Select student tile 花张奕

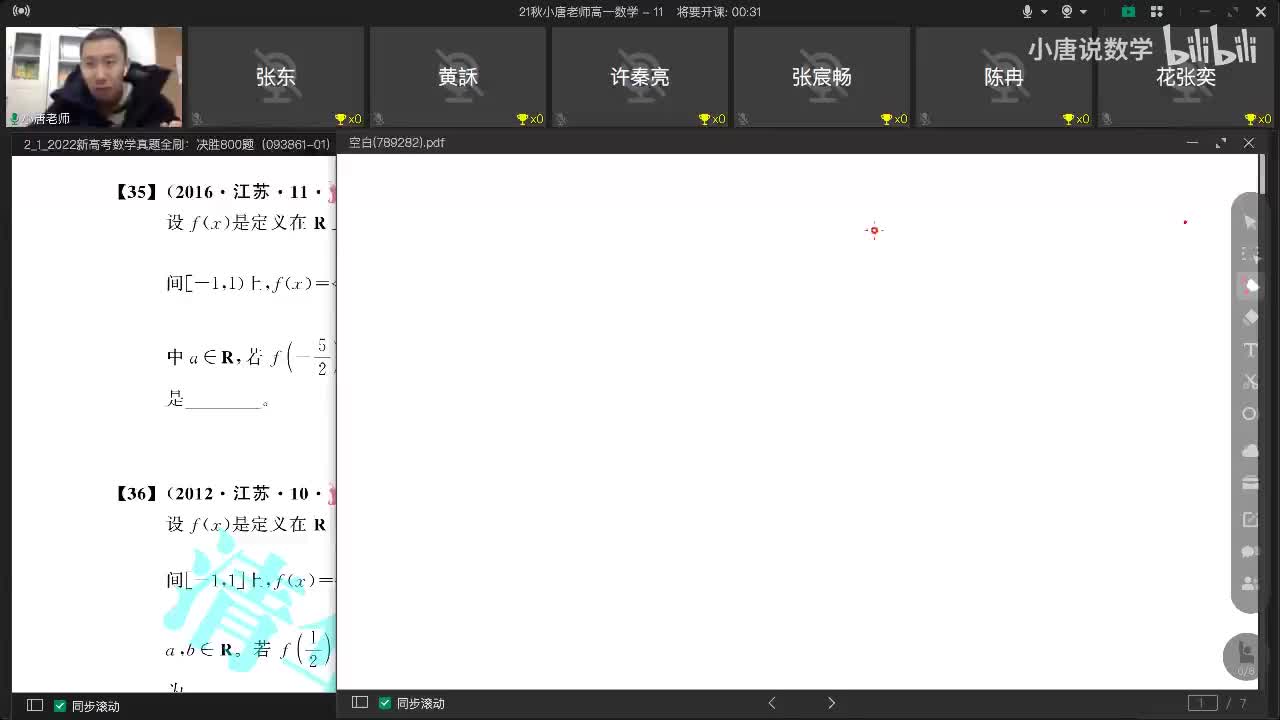1186,77
